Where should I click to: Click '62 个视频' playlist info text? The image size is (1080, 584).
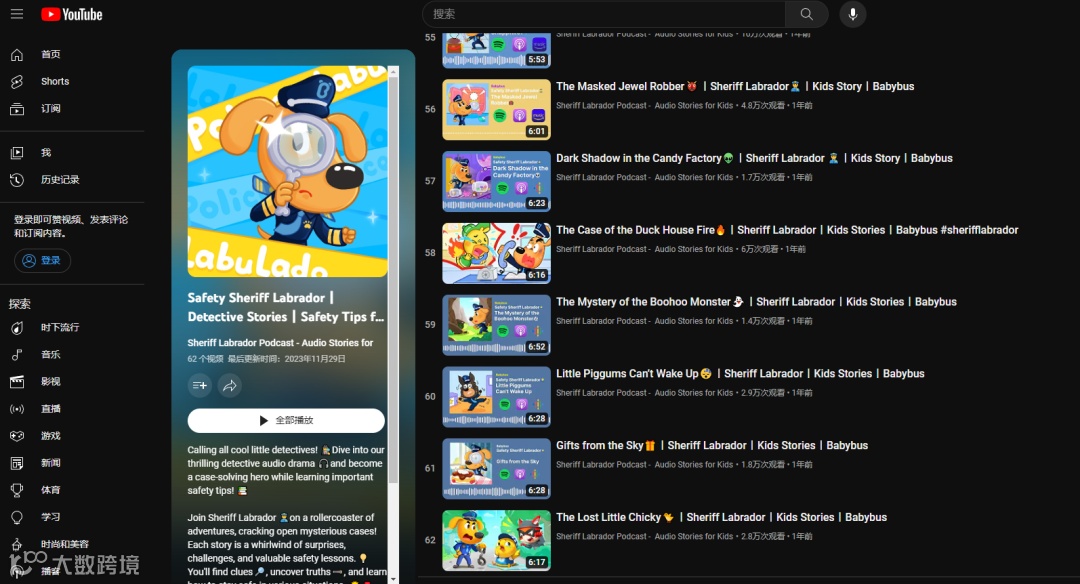[205, 359]
